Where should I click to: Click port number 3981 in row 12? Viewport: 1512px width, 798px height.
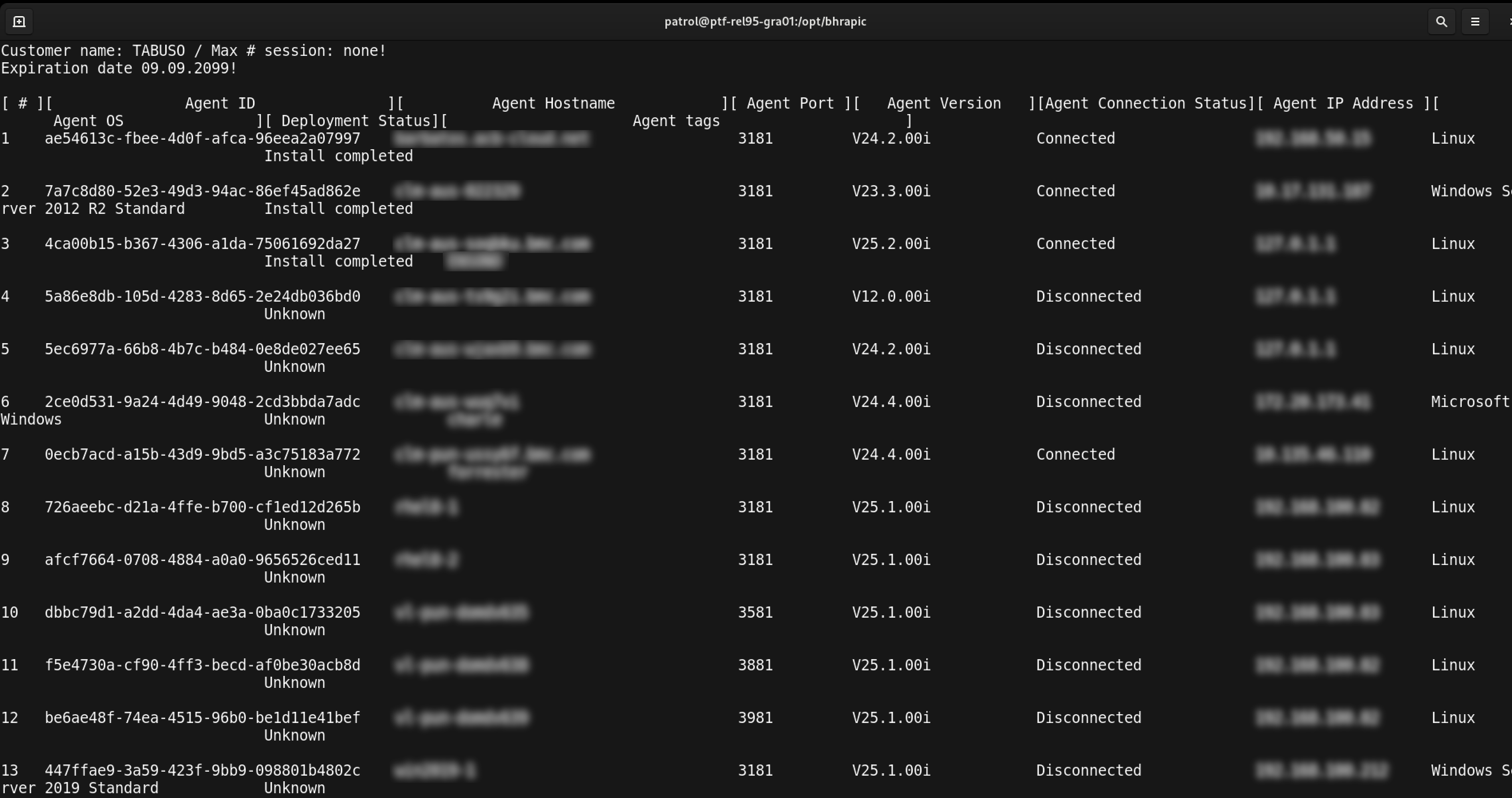coord(755,718)
